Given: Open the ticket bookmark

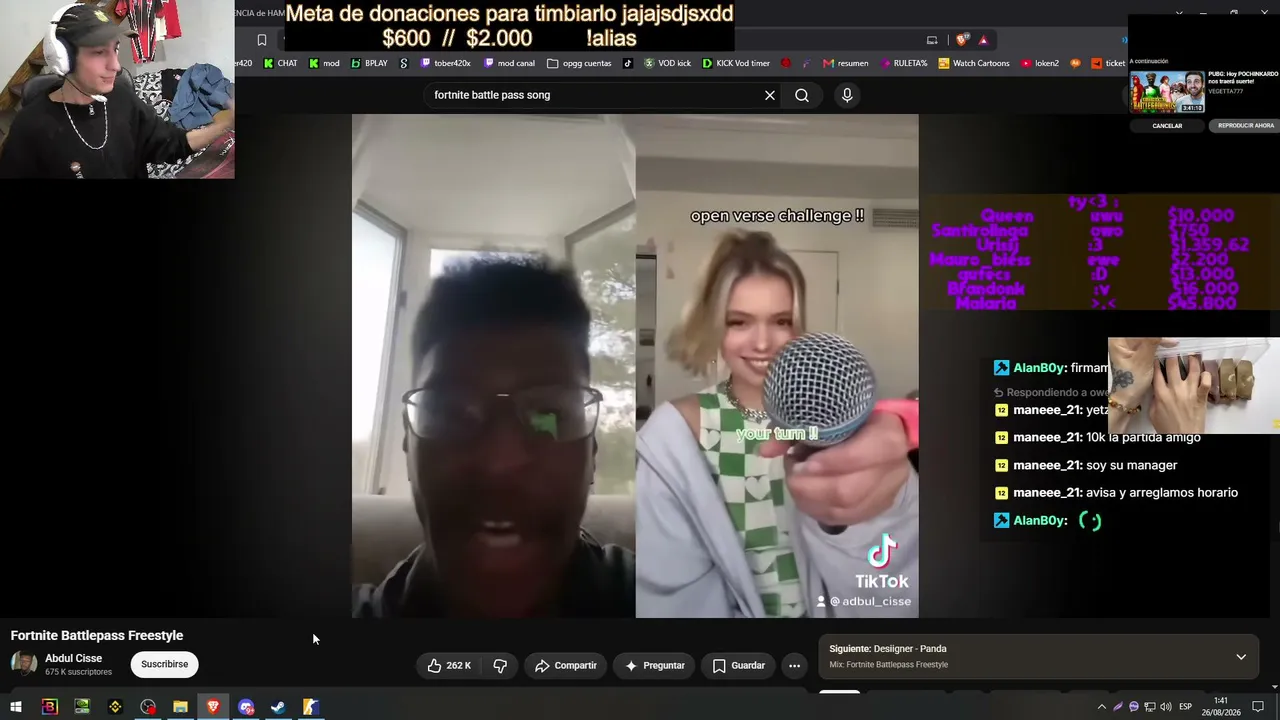Looking at the screenshot, I should click(x=1108, y=63).
